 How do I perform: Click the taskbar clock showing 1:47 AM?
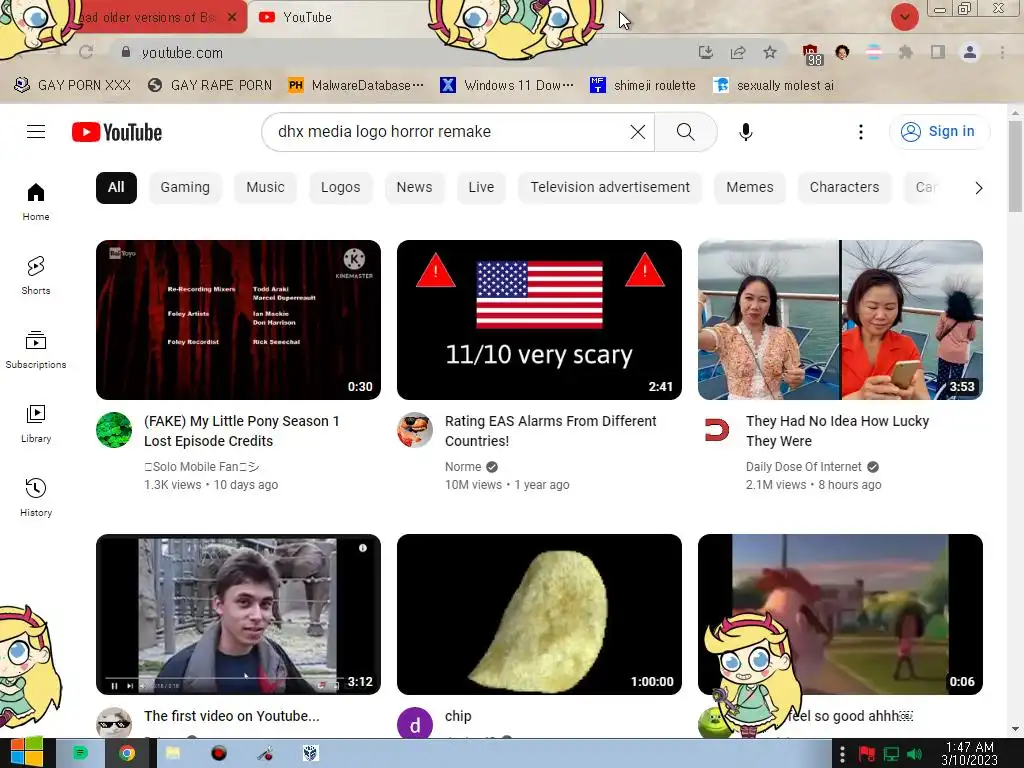click(x=970, y=754)
